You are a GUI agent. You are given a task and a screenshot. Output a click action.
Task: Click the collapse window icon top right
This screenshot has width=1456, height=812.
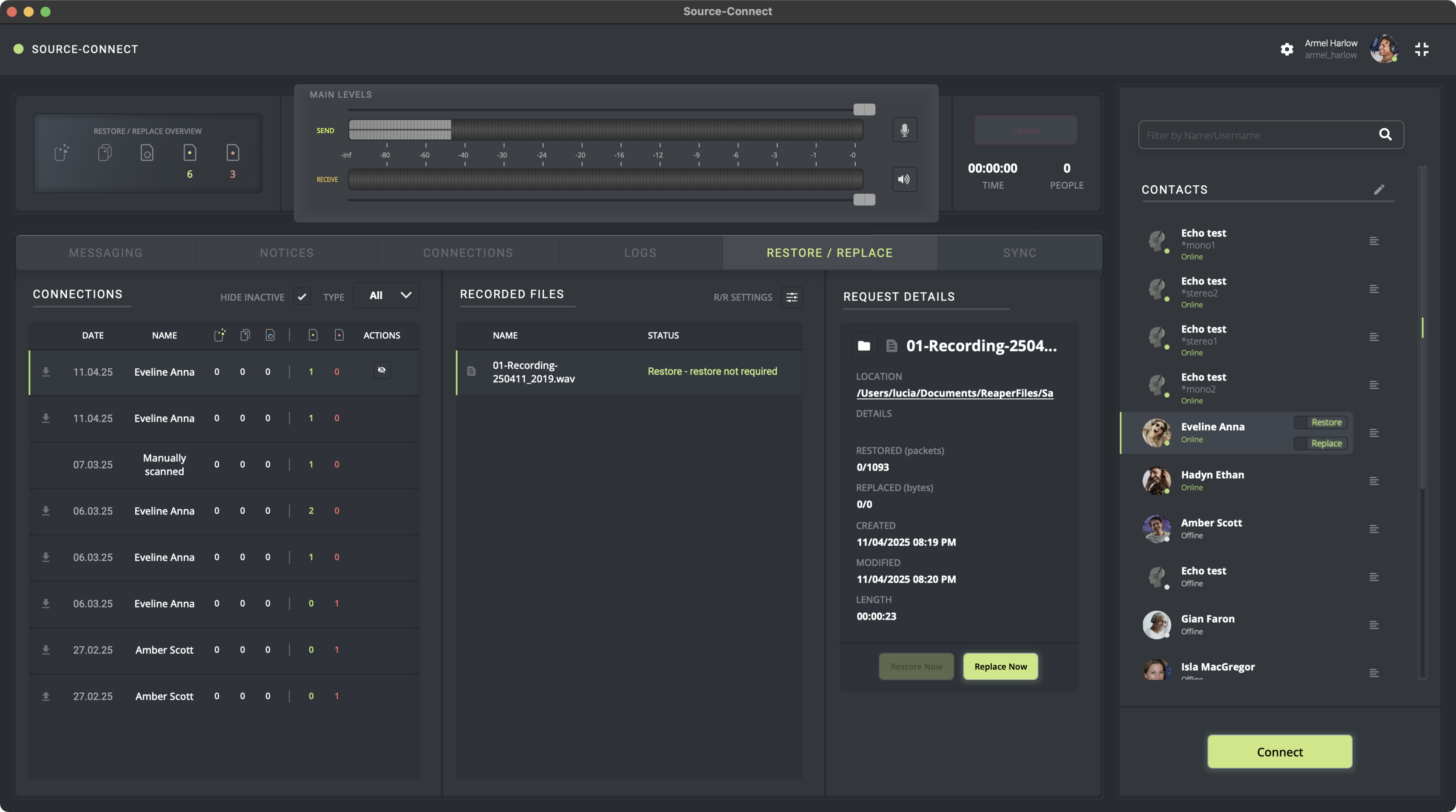(1421, 49)
